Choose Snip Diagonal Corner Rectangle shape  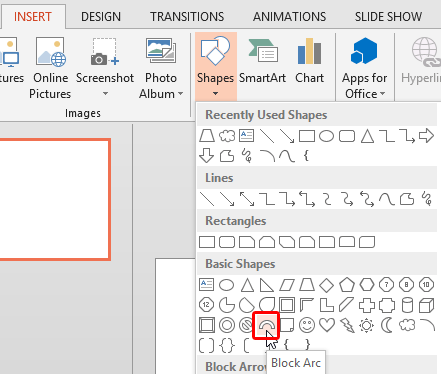(x=287, y=242)
